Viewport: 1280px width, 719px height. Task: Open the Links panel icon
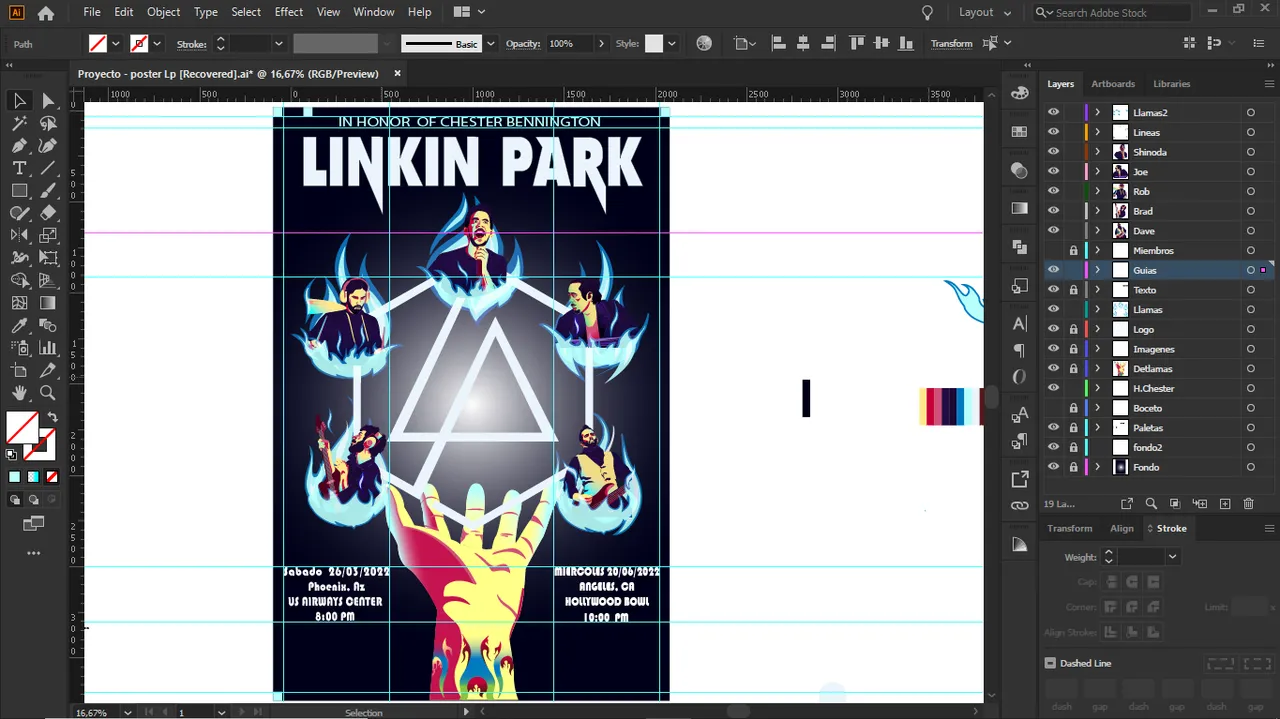point(1019,506)
